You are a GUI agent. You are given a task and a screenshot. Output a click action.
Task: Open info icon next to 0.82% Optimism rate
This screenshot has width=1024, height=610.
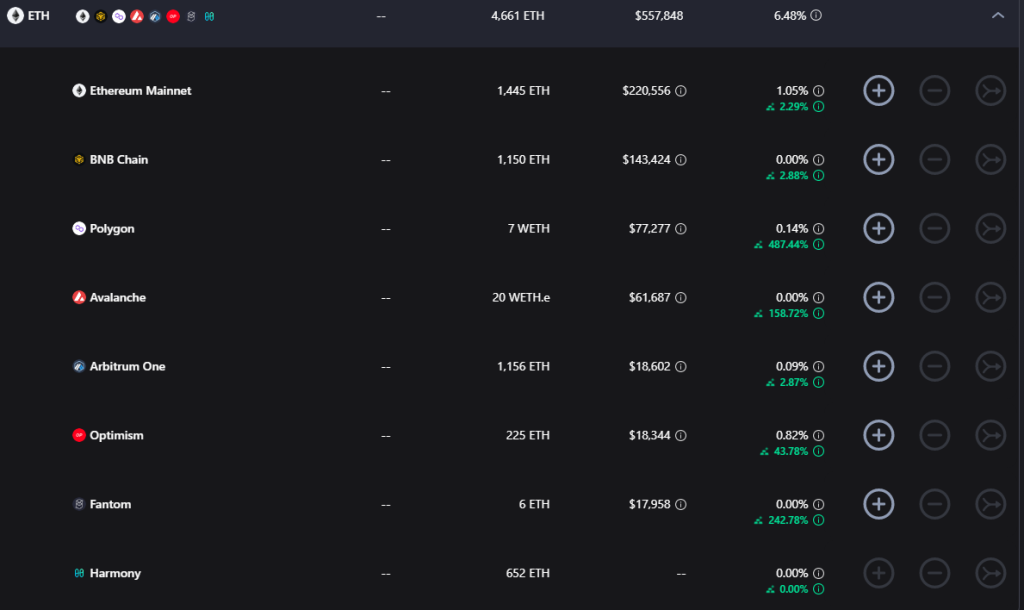[x=818, y=435]
